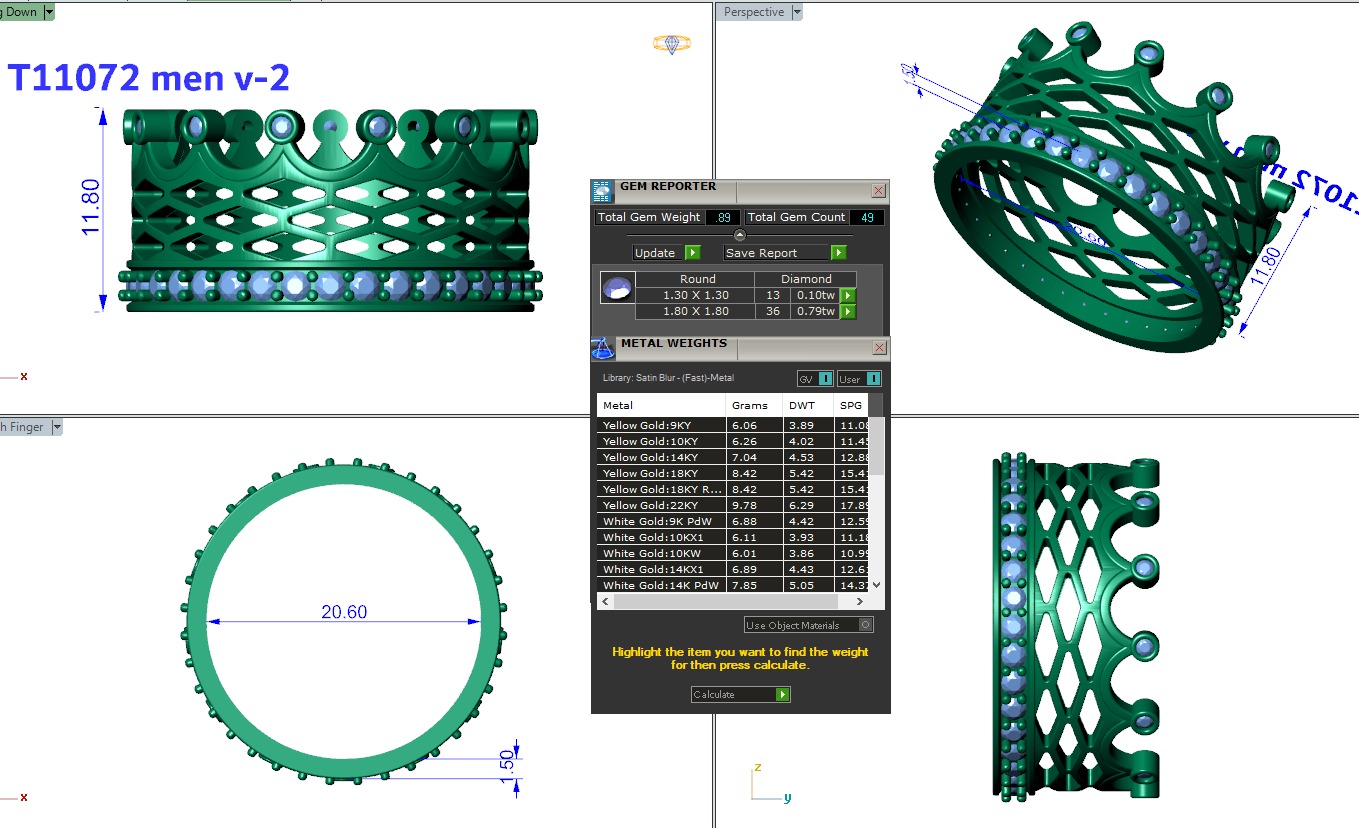Click green arrow next to Save Report
Screen dimensions: 1359x828
pyautogui.click(x=838, y=253)
